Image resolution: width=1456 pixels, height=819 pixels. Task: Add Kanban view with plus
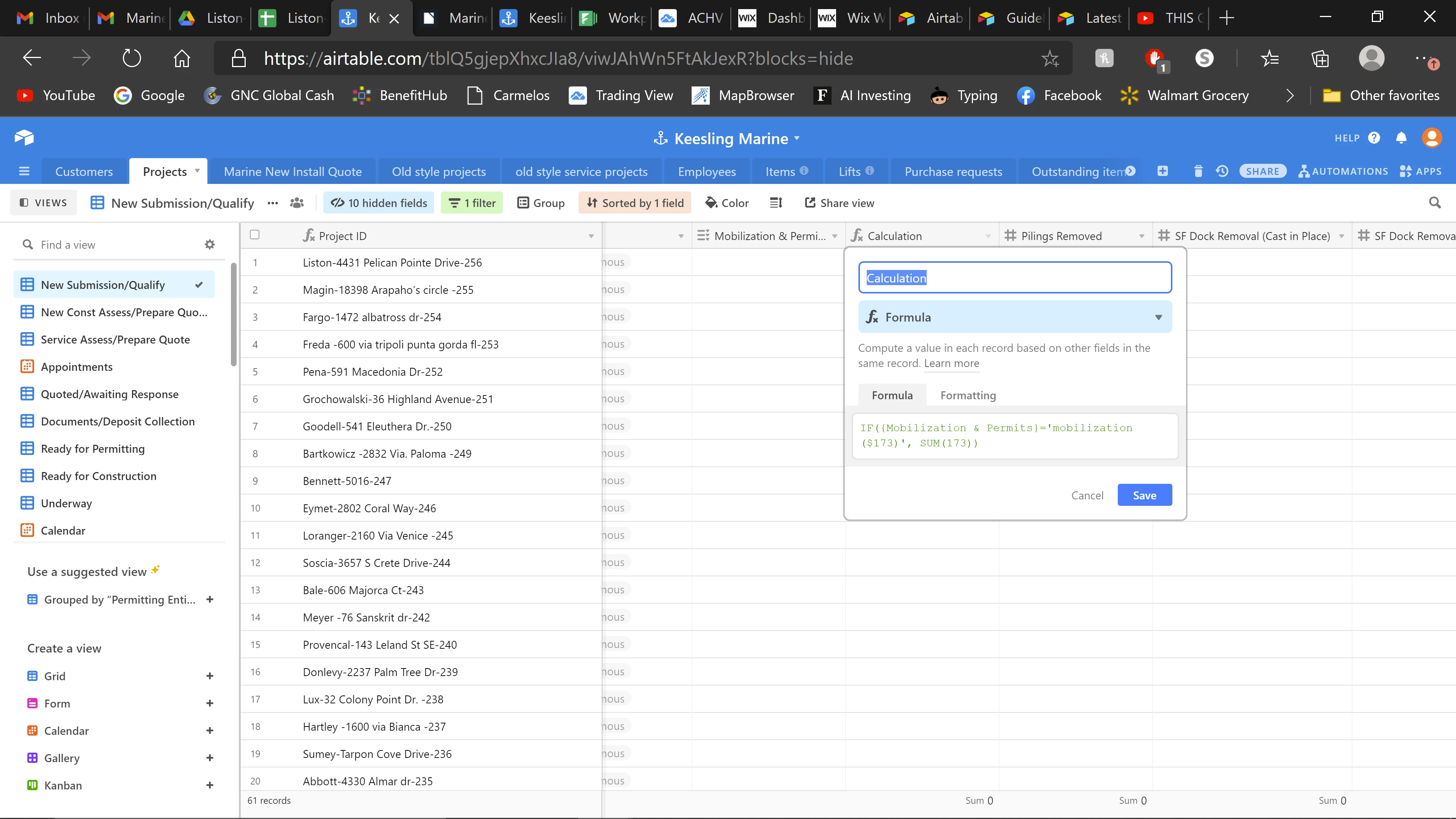(x=210, y=785)
